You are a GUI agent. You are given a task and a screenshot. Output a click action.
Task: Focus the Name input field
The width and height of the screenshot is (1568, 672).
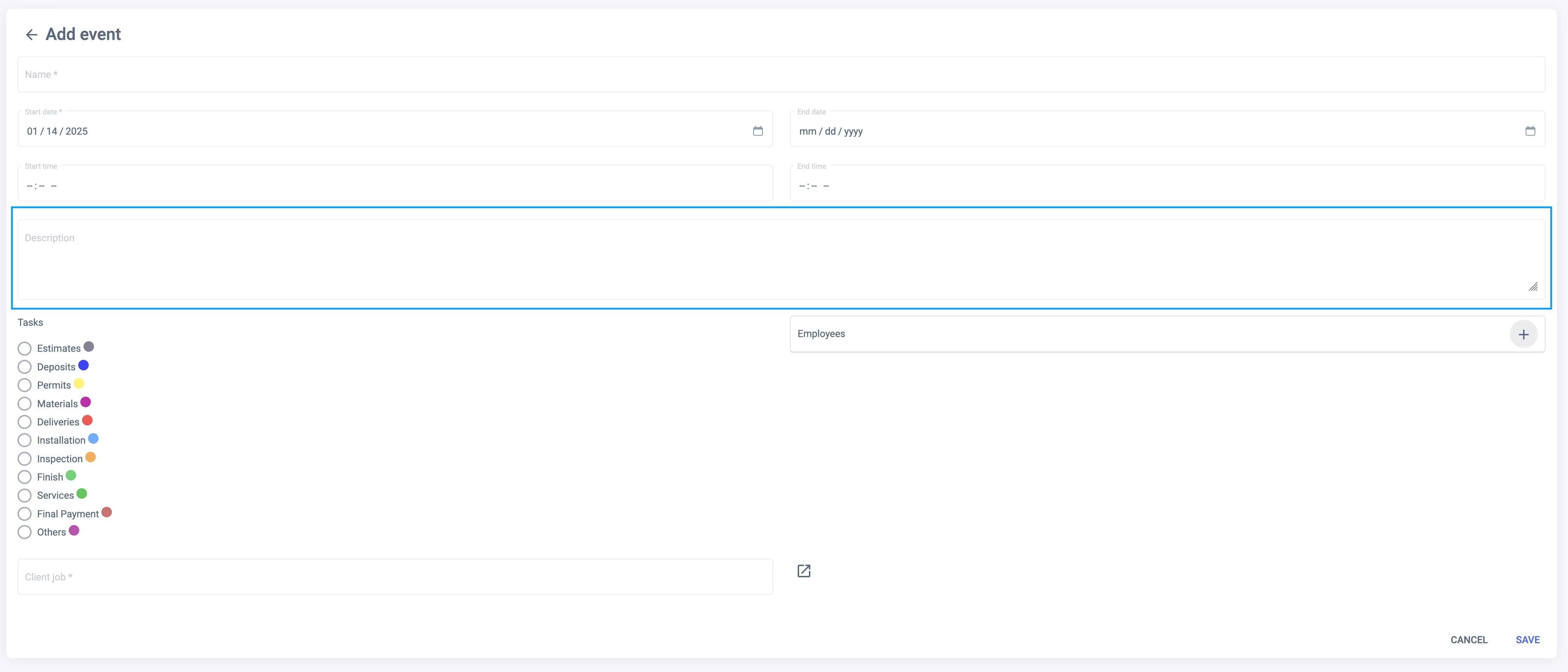click(780, 74)
